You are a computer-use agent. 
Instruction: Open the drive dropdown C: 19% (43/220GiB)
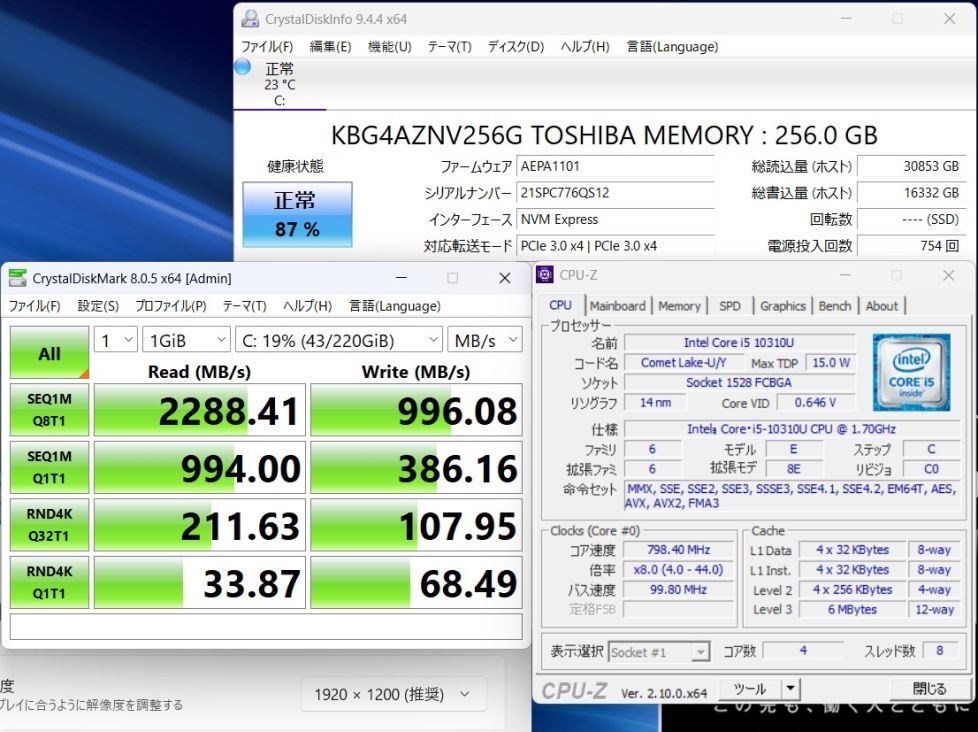[x=339, y=340]
